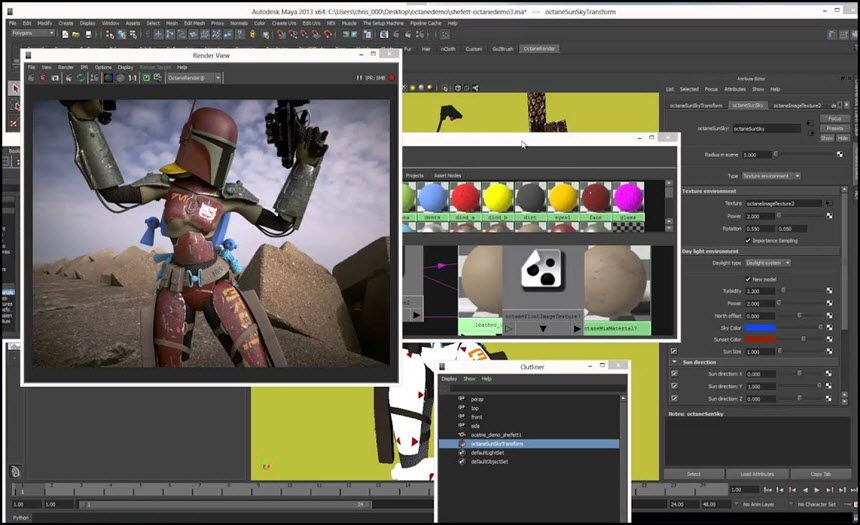Screen dimensions: 860x525
Task: Switch to the octaneImageTexture2 attribute tab
Action: tap(797, 105)
